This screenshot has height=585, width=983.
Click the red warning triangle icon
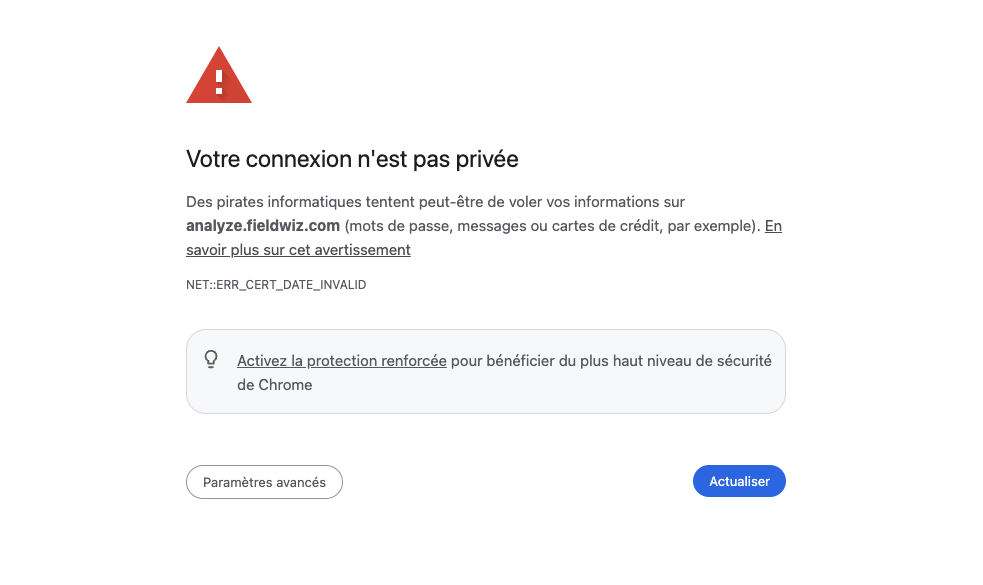(219, 77)
